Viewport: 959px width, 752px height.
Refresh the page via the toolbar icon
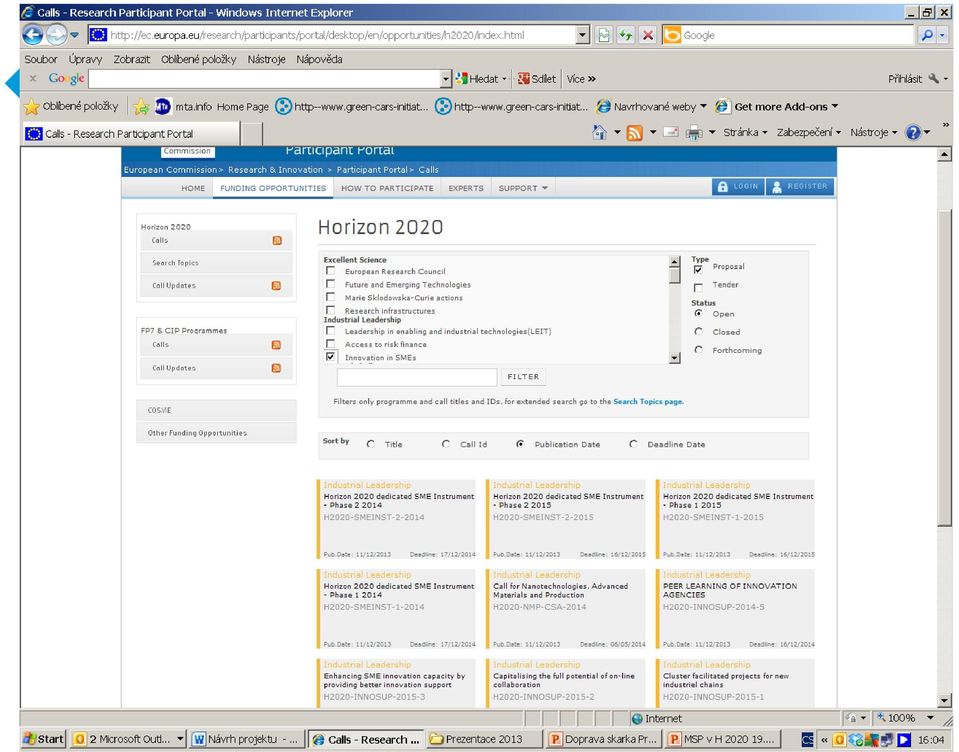pyautogui.click(x=625, y=35)
